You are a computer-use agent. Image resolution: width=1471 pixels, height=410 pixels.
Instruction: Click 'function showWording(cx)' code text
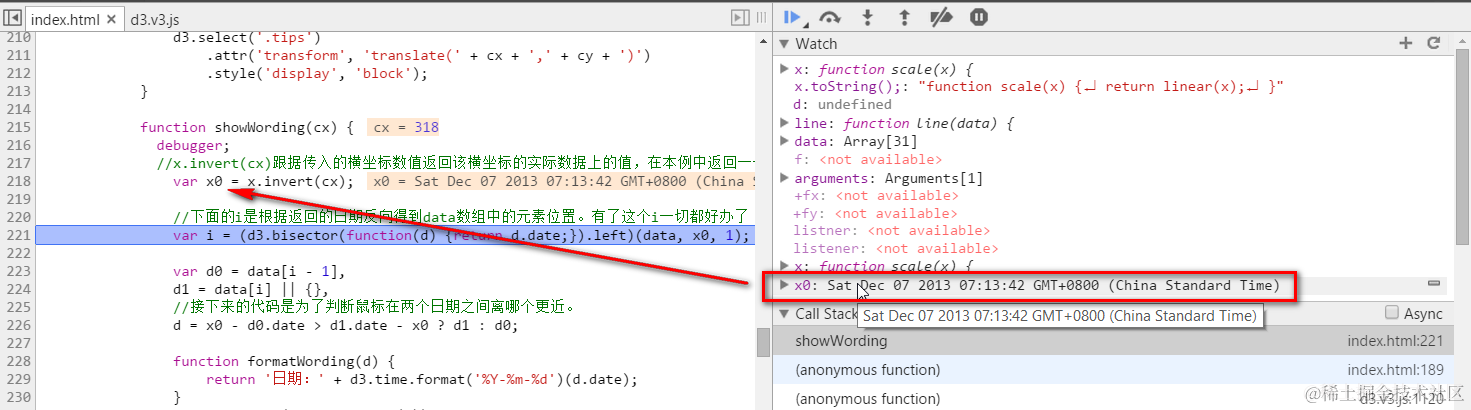click(x=248, y=127)
